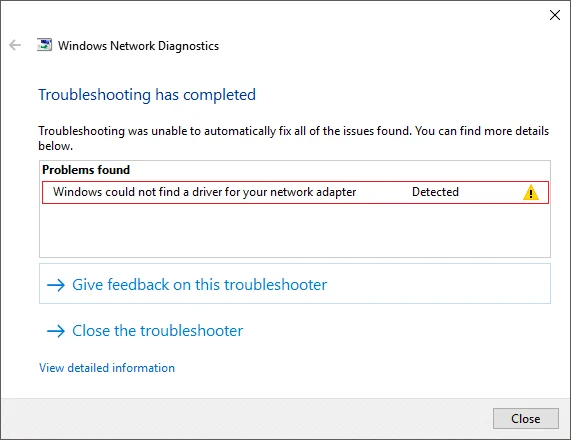Click the Windows Network Diagnostics icon
571x440 pixels.
pos(44,45)
